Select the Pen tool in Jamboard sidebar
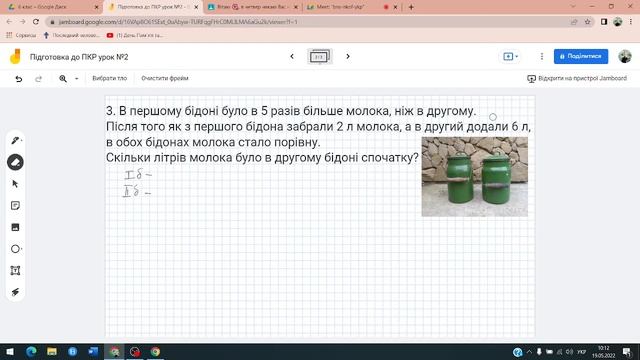This screenshot has height=360, width=640. point(16,140)
